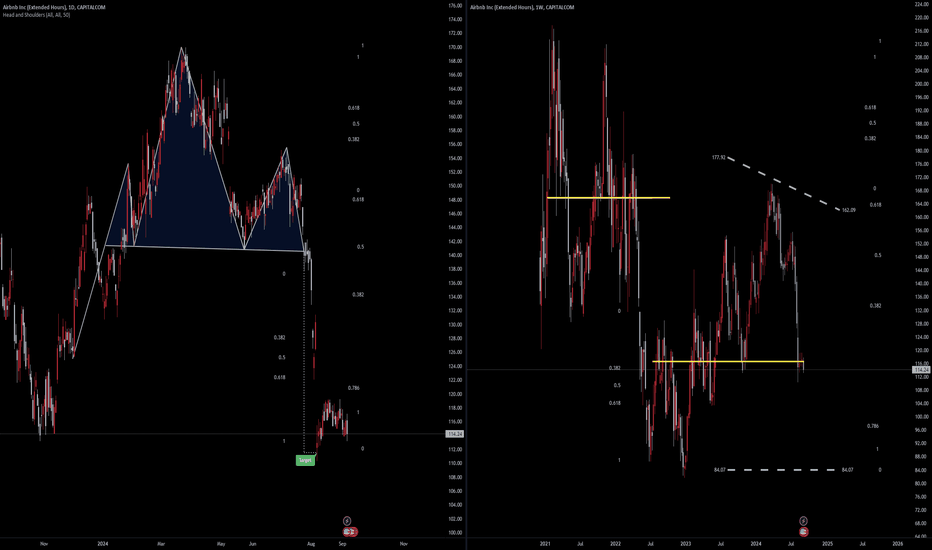
Task: Click the 162.09 trend line label
Action: [x=849, y=210]
